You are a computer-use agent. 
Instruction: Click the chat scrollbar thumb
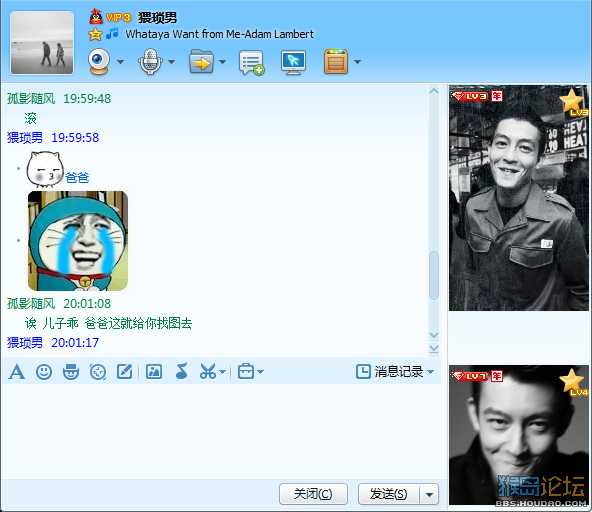pos(434,276)
